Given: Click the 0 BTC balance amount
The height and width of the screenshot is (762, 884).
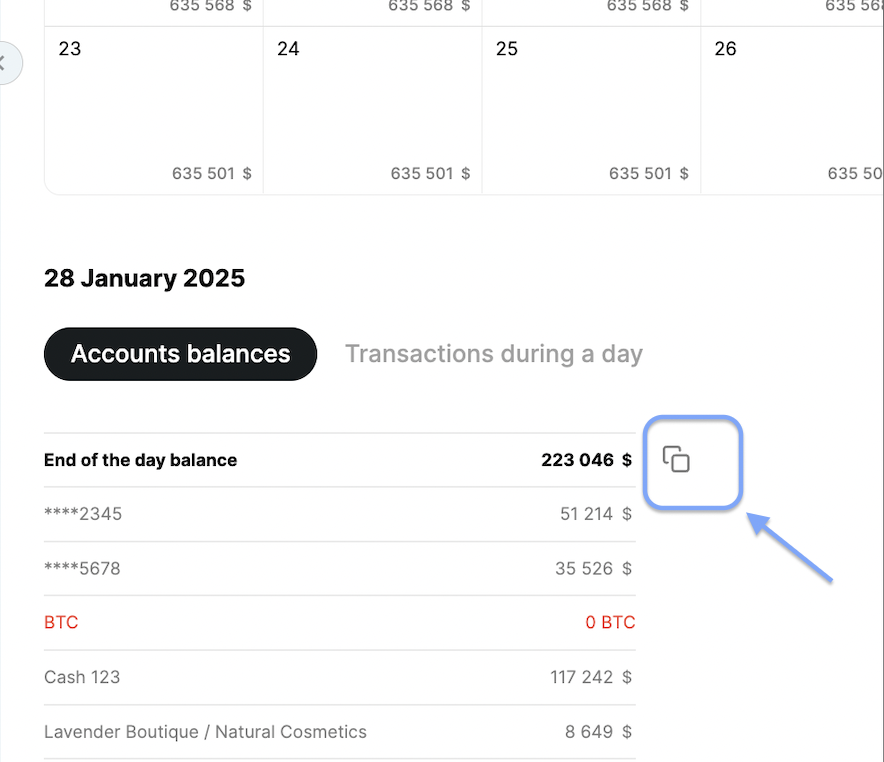Looking at the screenshot, I should pyautogui.click(x=610, y=622).
